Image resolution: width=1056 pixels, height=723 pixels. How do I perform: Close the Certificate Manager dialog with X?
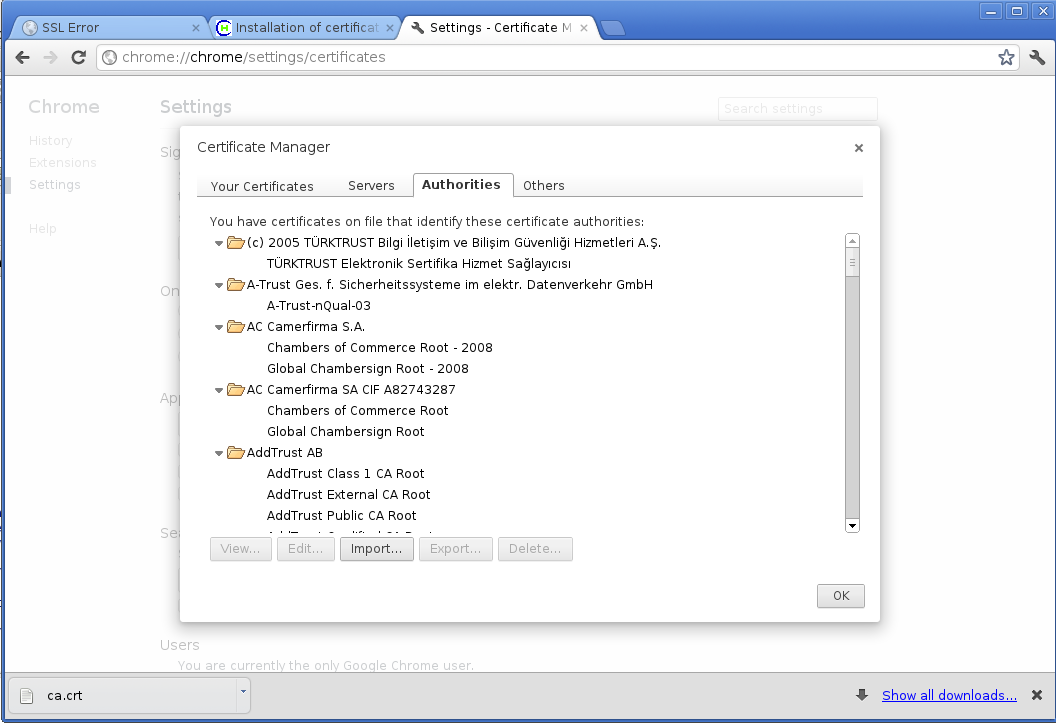[x=859, y=148]
